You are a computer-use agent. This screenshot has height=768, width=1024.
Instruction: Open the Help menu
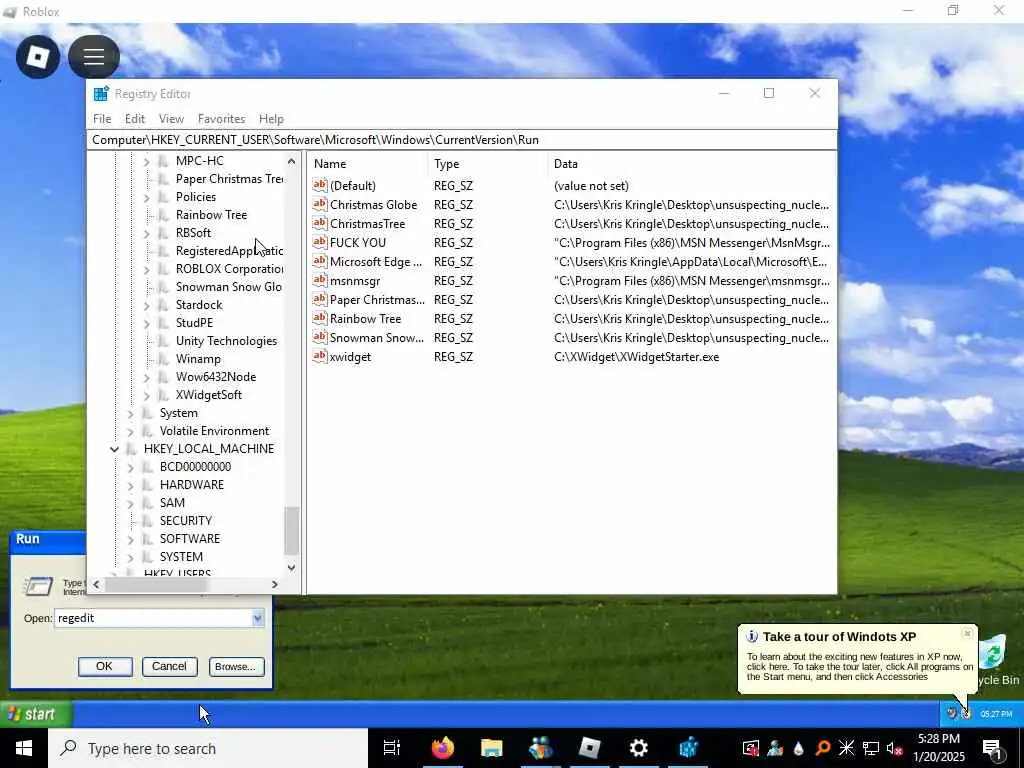[x=271, y=119]
